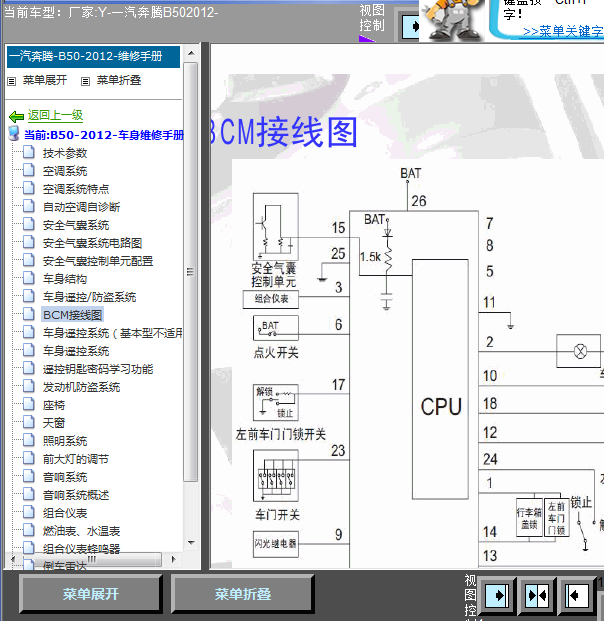Open 遥控钥匙密码学习功能 entry
Viewport: 604px width, 621px height.
click(98, 369)
